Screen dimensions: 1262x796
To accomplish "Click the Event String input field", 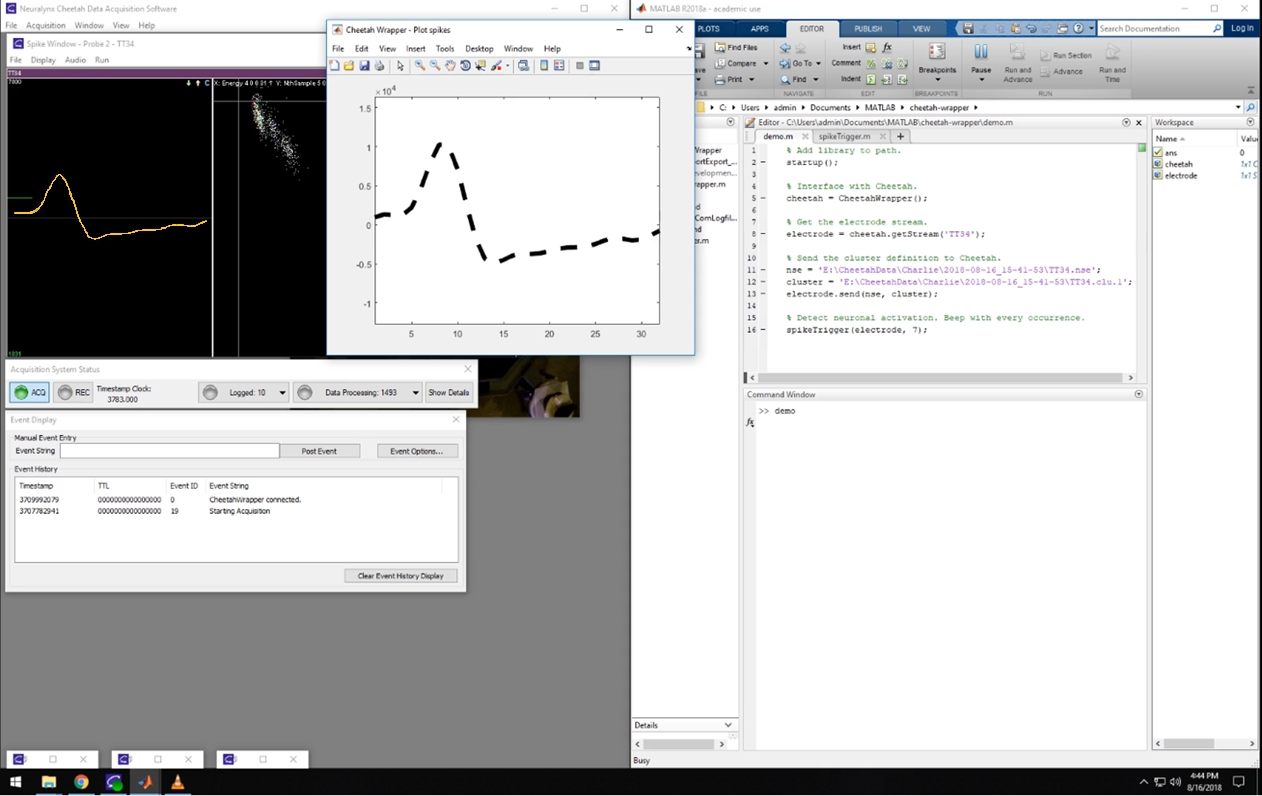I will point(169,451).
